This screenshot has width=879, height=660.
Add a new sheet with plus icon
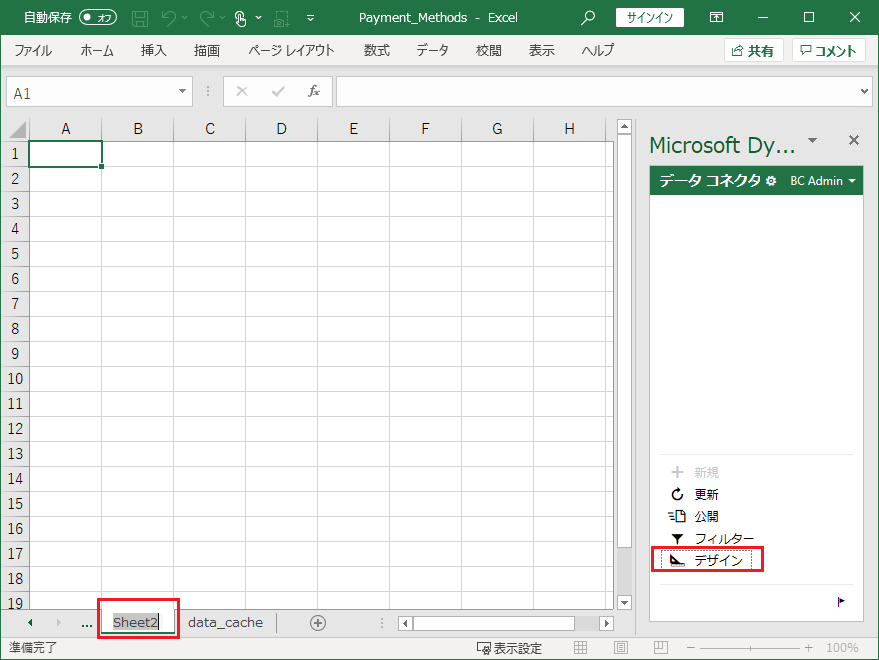(318, 623)
